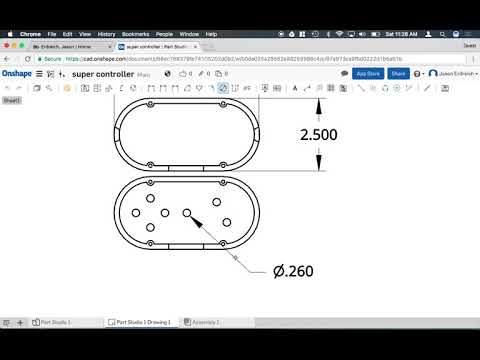The width and height of the screenshot is (480, 360).
Task: Click the link count icon
Action: point(201,74)
